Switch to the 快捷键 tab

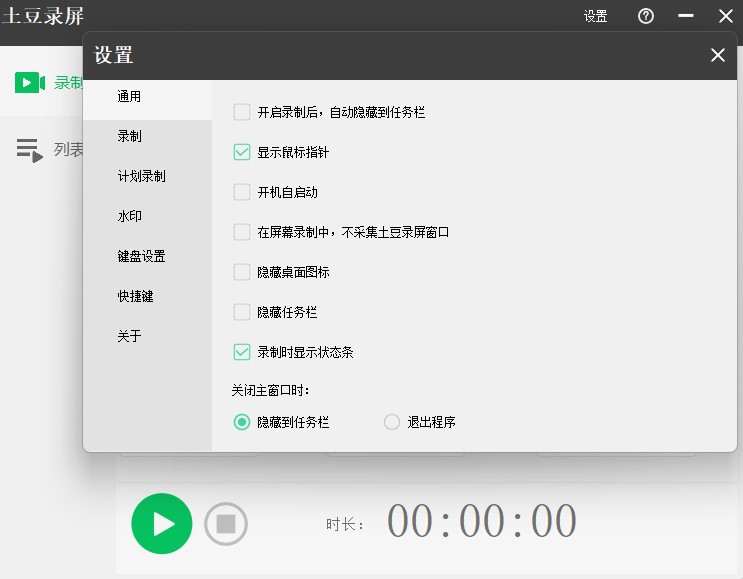coord(147,296)
